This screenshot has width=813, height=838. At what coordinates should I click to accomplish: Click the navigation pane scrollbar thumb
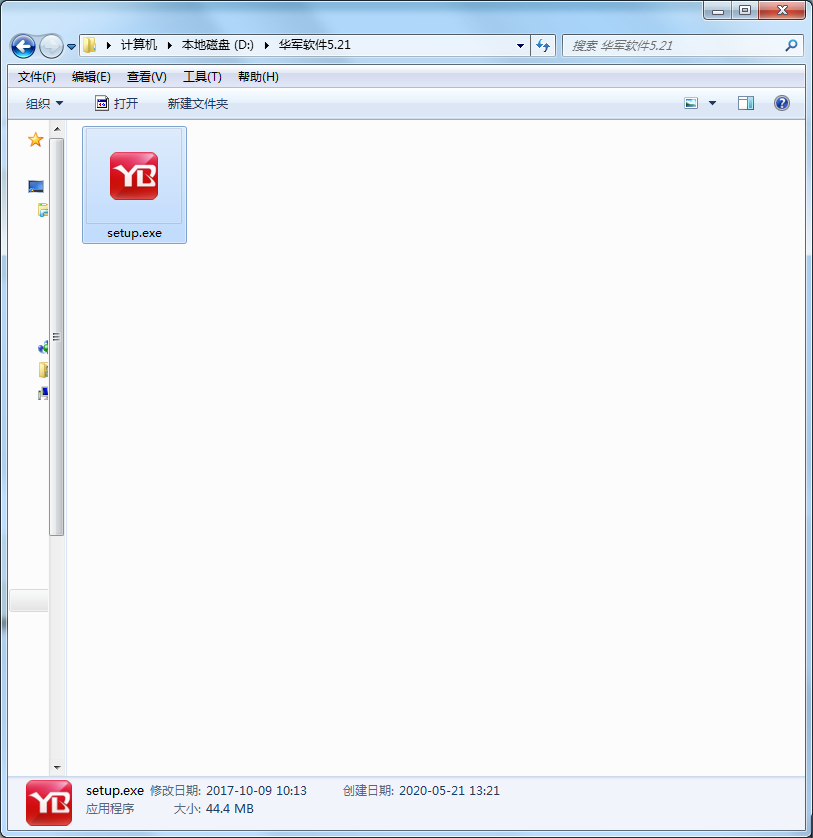pyautogui.click(x=57, y=337)
